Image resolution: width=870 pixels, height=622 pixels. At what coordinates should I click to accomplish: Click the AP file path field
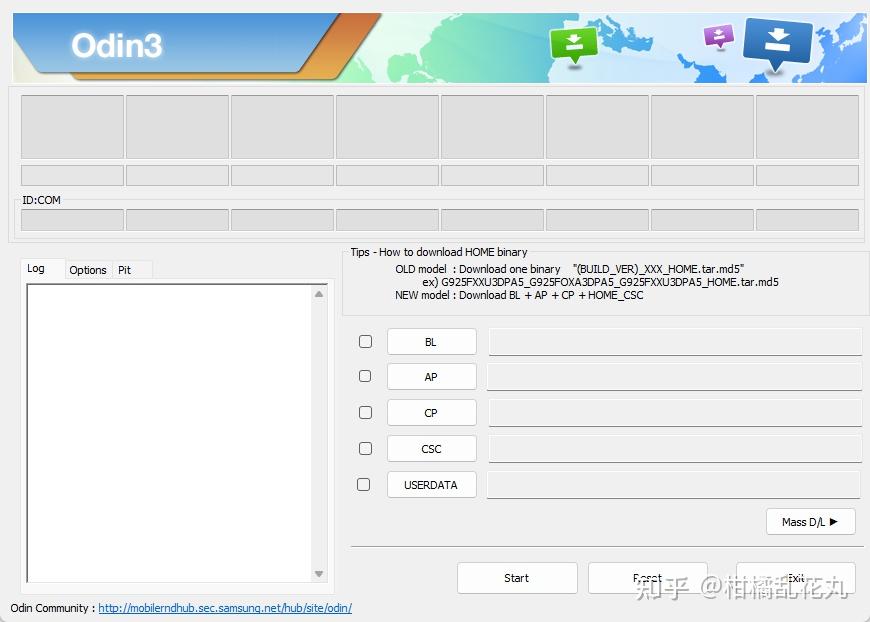click(x=675, y=377)
